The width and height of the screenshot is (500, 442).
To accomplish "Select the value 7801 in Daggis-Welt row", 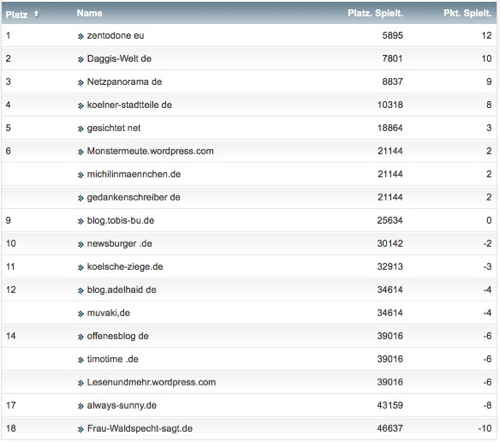I will click(x=392, y=59).
